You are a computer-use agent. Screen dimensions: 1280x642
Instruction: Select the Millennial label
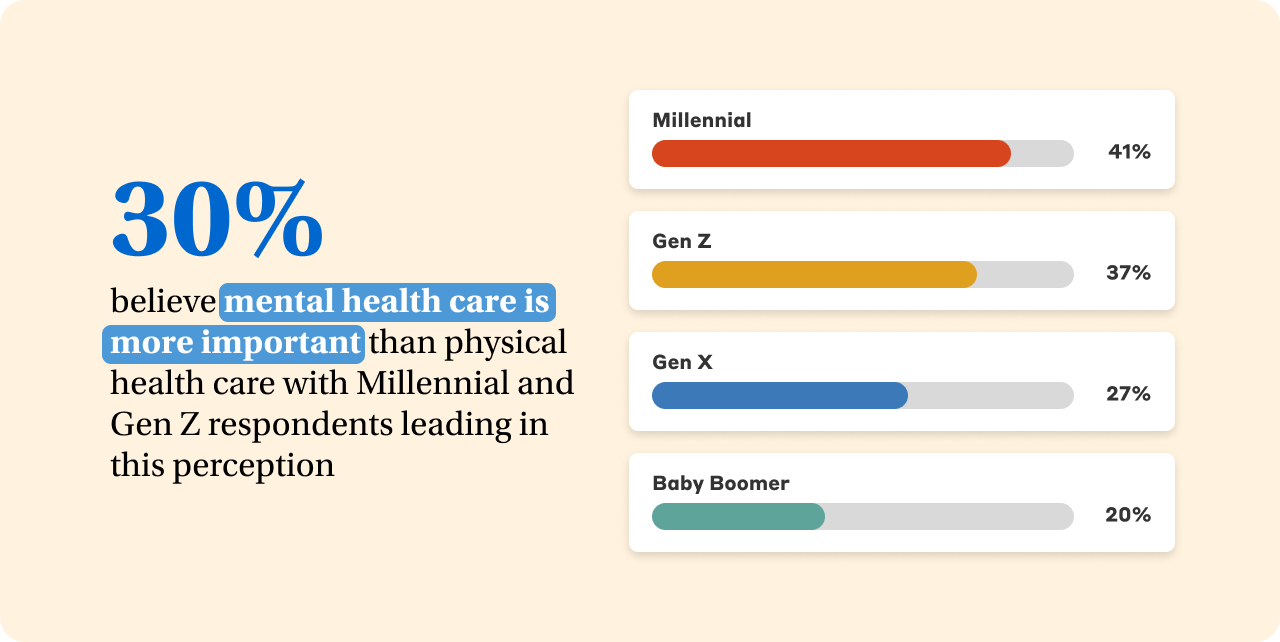click(701, 121)
